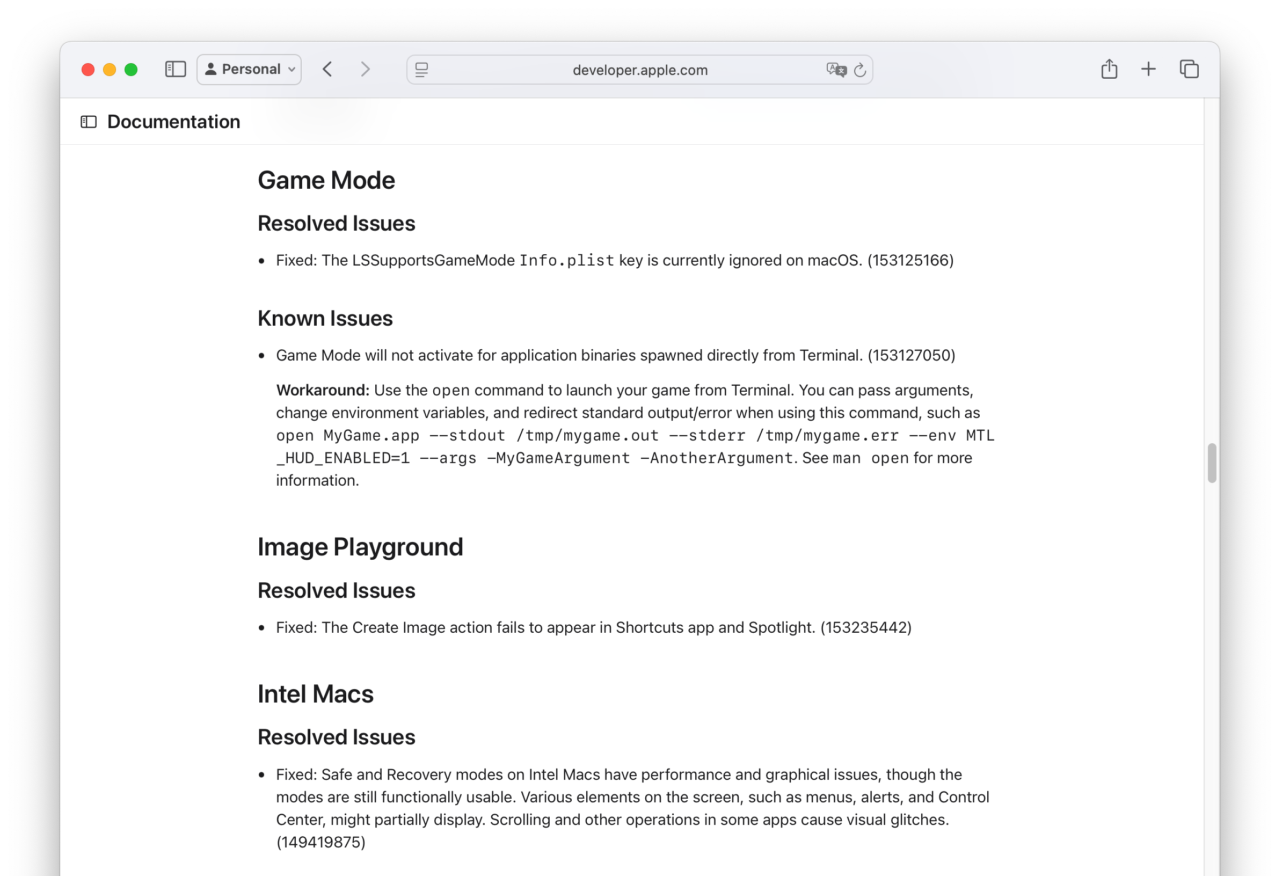Reload the current page
This screenshot has height=876, width=1280.
coord(859,70)
